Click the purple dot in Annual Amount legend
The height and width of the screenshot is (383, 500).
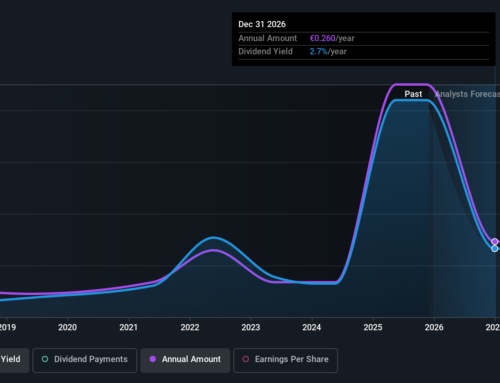pos(153,359)
